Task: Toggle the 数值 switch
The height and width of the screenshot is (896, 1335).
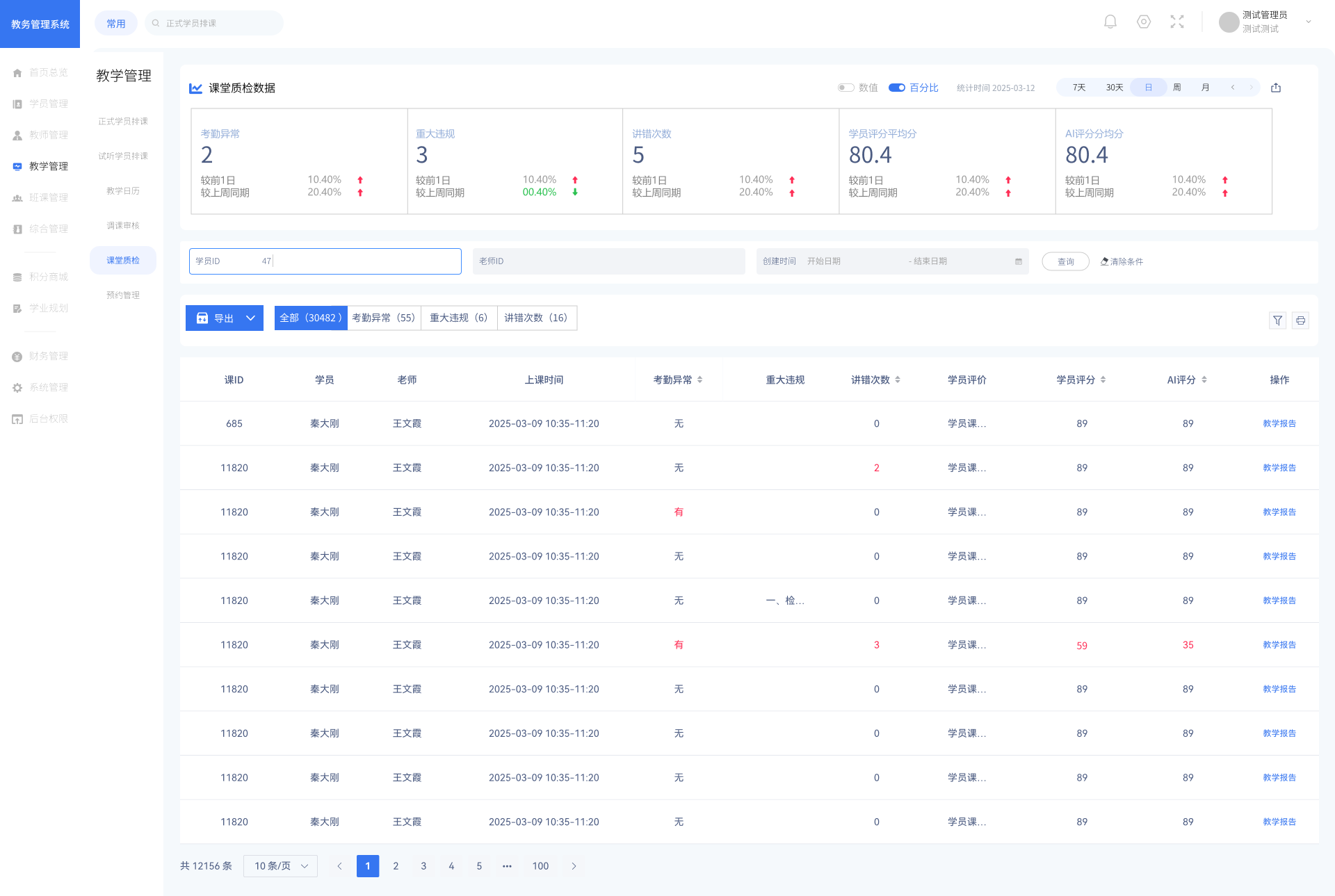Action: click(x=846, y=88)
